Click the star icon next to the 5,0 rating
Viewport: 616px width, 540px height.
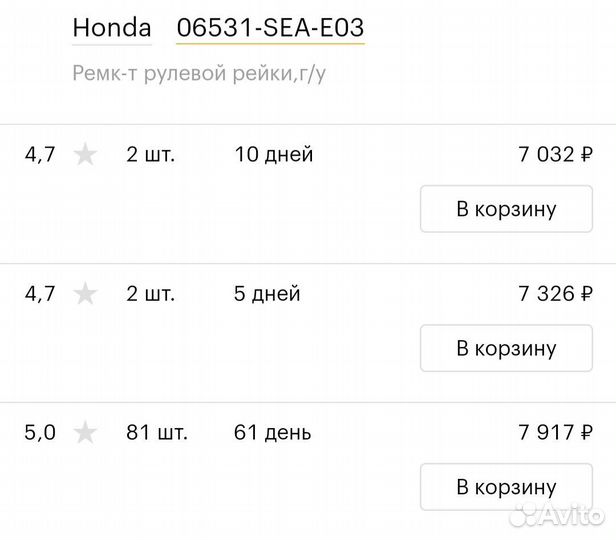[x=85, y=432]
